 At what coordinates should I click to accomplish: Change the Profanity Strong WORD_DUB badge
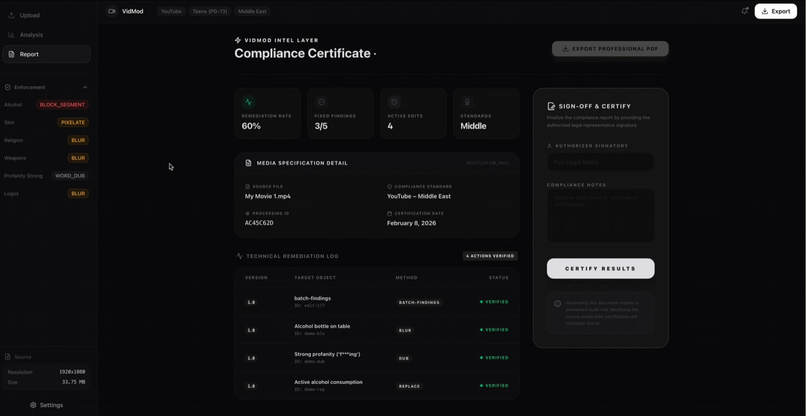point(70,176)
